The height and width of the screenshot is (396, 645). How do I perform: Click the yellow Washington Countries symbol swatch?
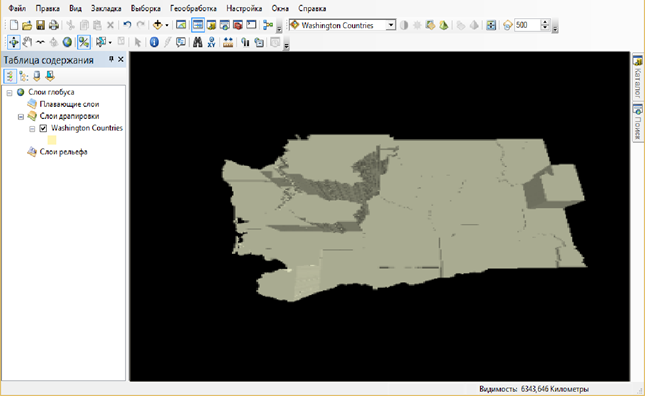[52, 140]
